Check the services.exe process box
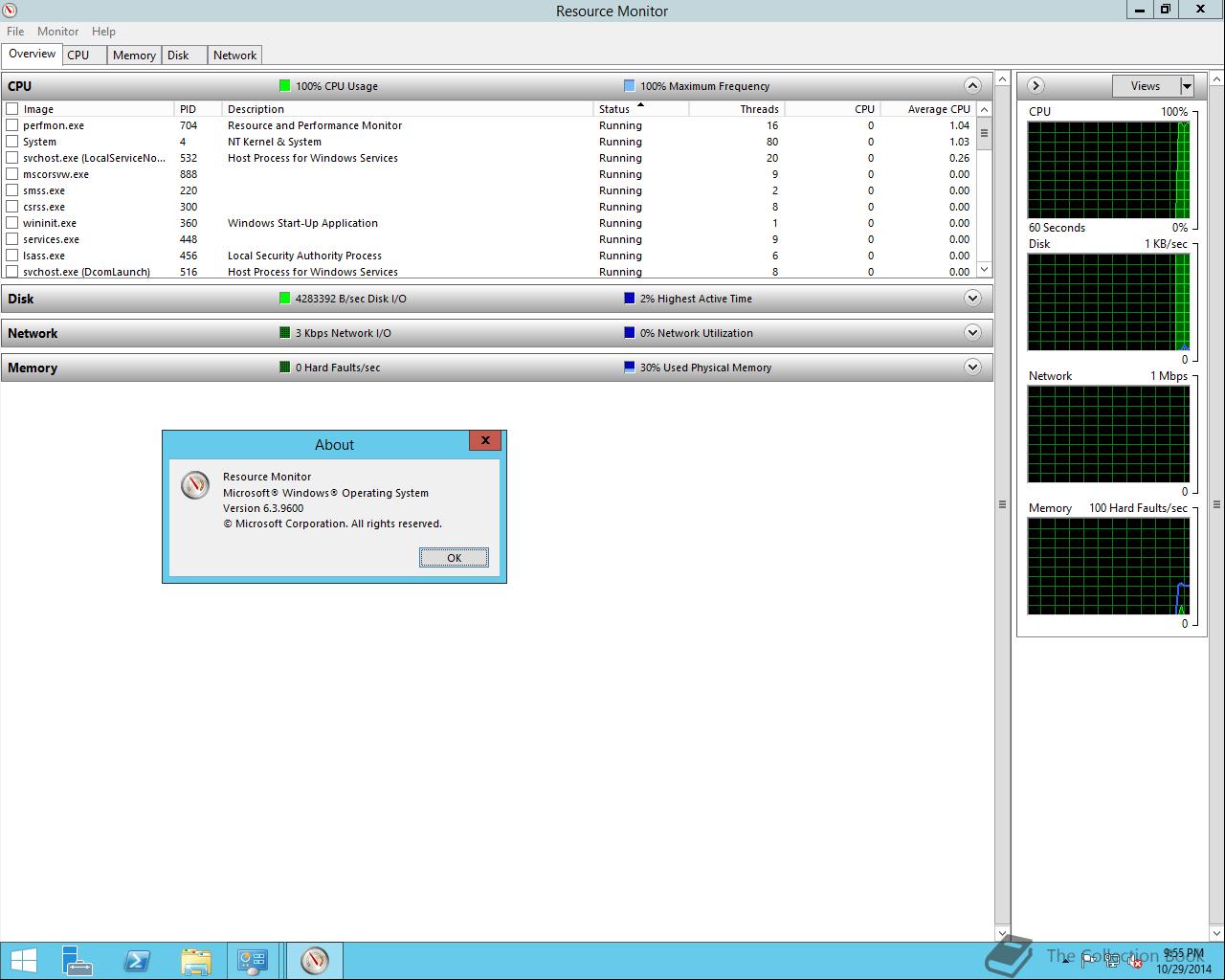Screen dimensions: 1225x980 (12, 239)
